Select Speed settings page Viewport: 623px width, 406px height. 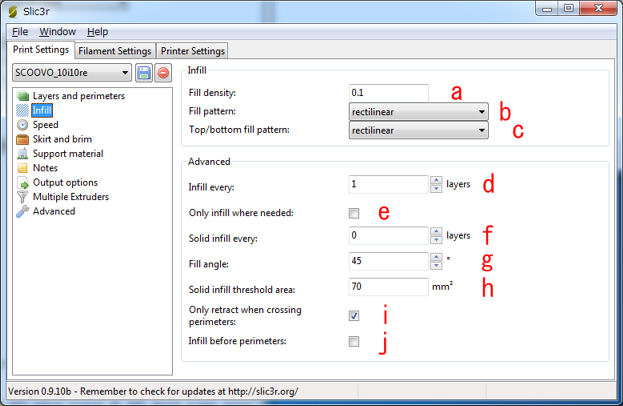pyautogui.click(x=46, y=125)
